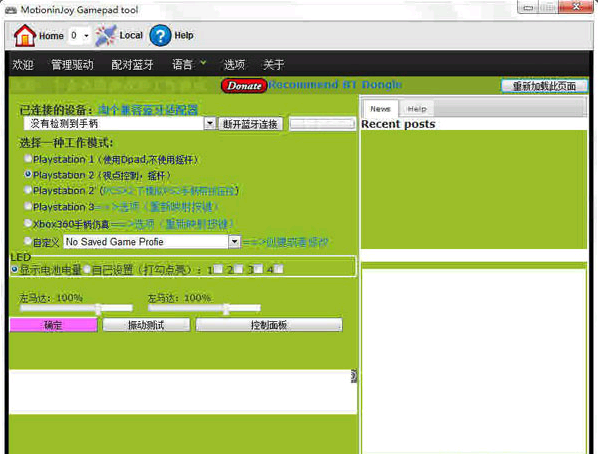Select LED 自己设置 radio option
598x454 pixels.
pos(87,269)
